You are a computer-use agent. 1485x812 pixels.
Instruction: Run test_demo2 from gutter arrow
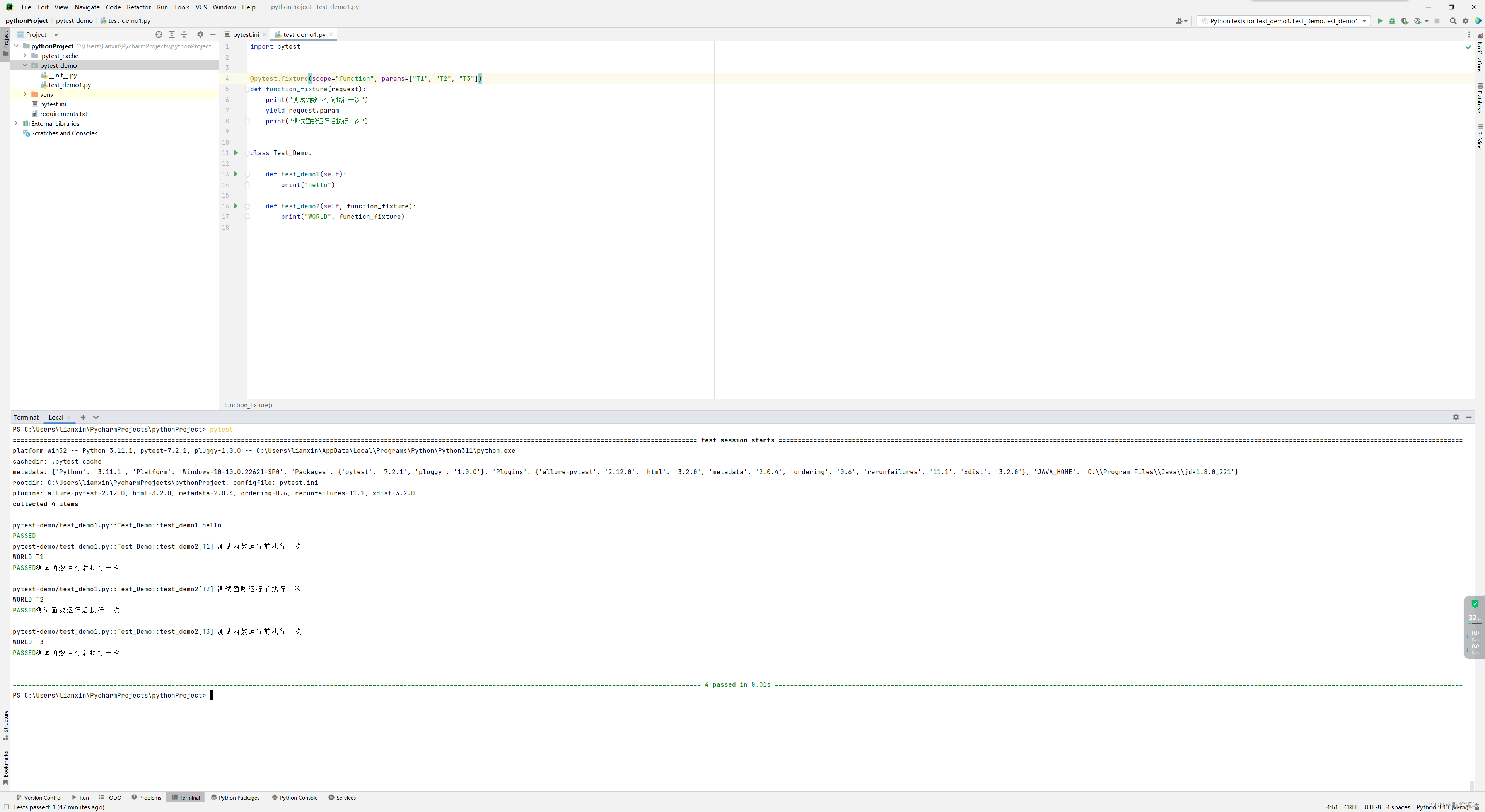click(236, 206)
